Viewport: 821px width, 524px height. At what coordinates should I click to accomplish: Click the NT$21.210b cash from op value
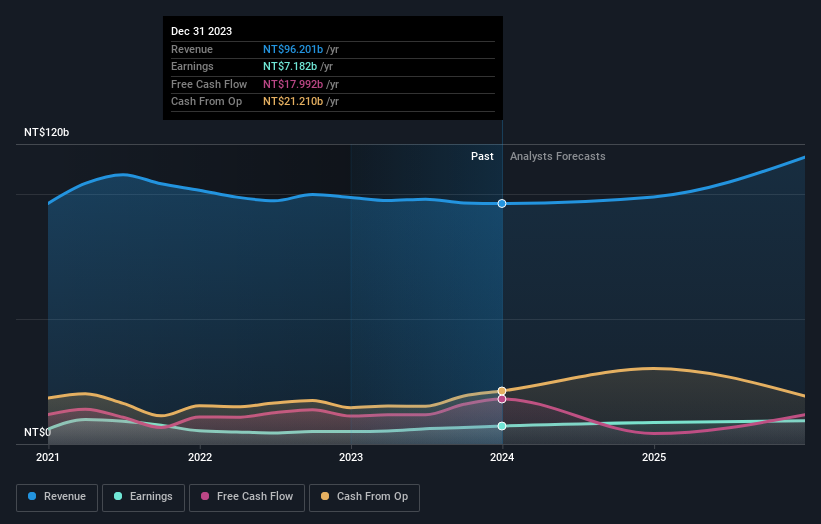pos(293,102)
